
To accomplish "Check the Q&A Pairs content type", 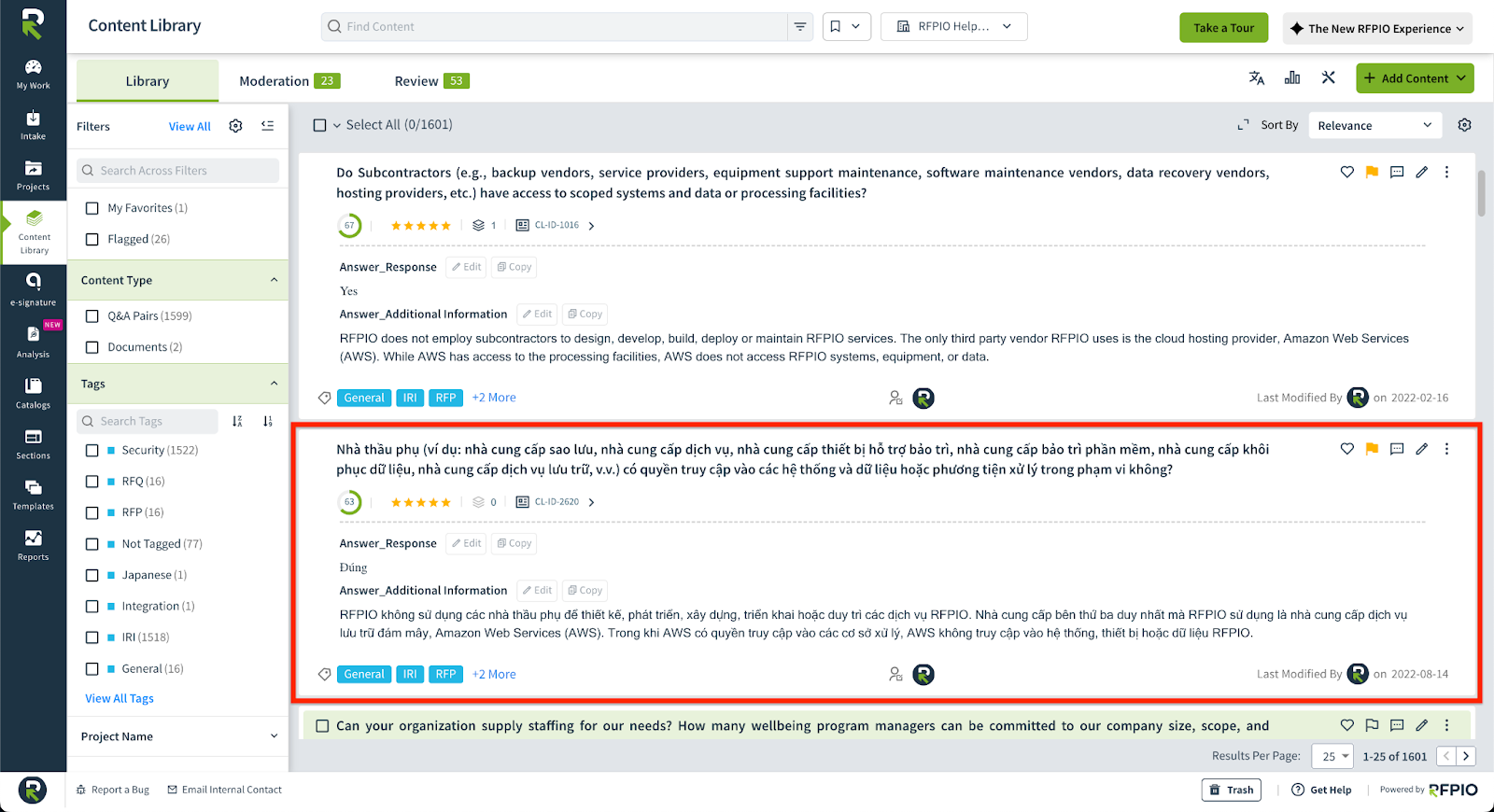I will (x=92, y=316).
